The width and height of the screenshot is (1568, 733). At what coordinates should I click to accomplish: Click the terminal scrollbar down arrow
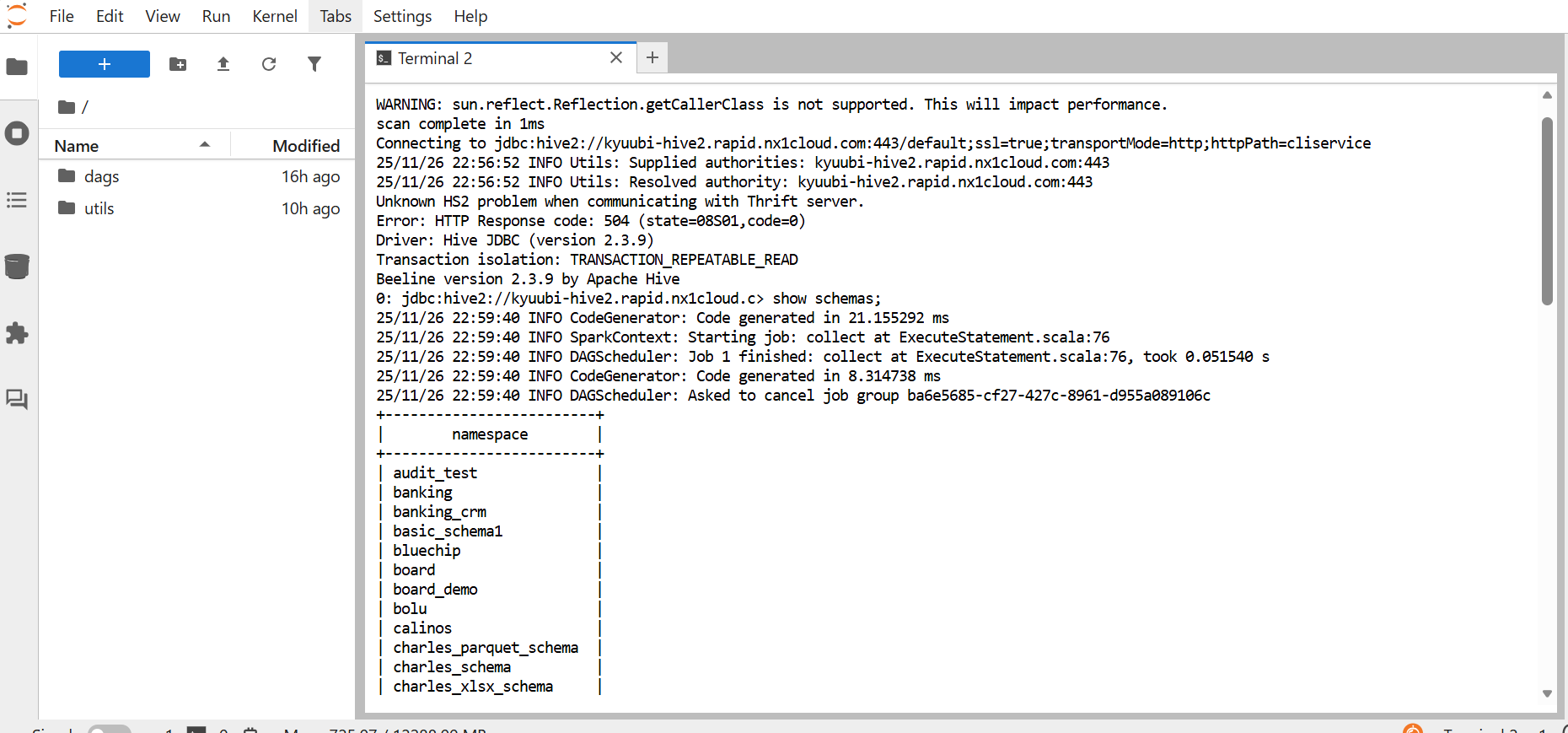pos(1547,693)
